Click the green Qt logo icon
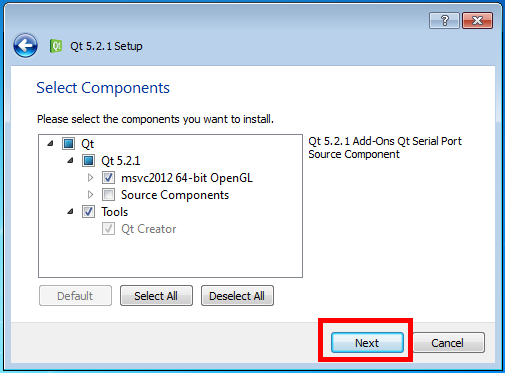505x373 pixels. coord(56,46)
